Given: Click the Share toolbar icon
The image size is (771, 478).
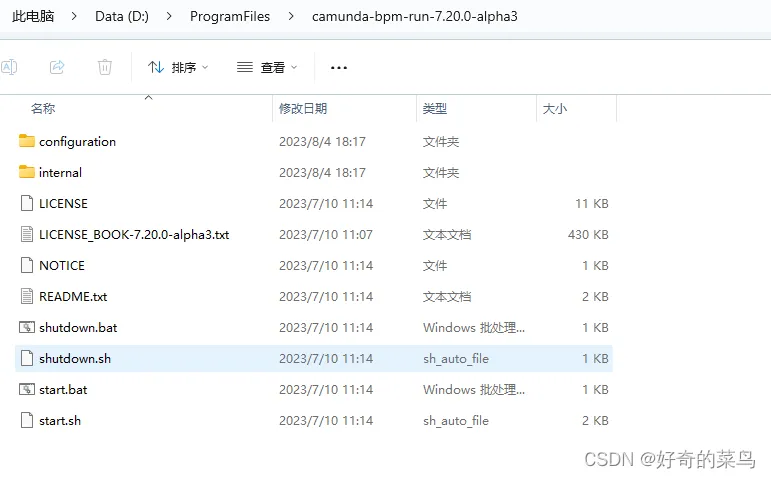Looking at the screenshot, I should tap(57, 67).
